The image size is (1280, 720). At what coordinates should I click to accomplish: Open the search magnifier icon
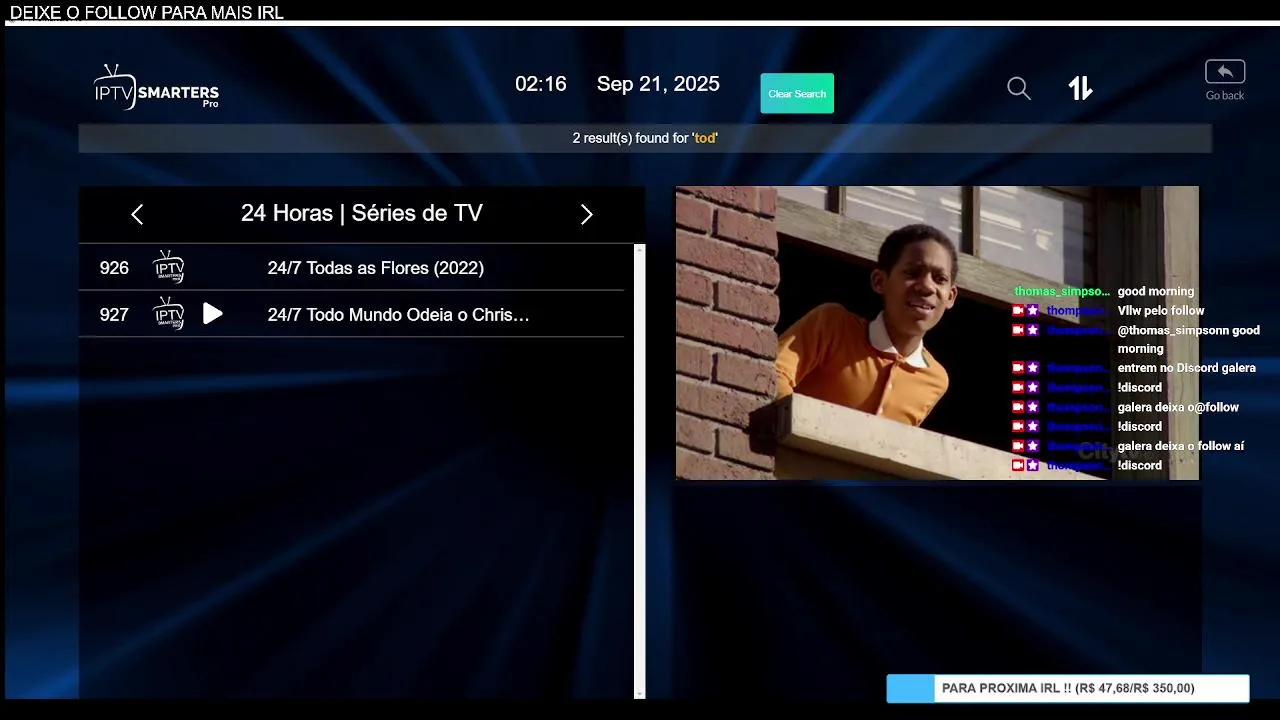[x=1018, y=89]
